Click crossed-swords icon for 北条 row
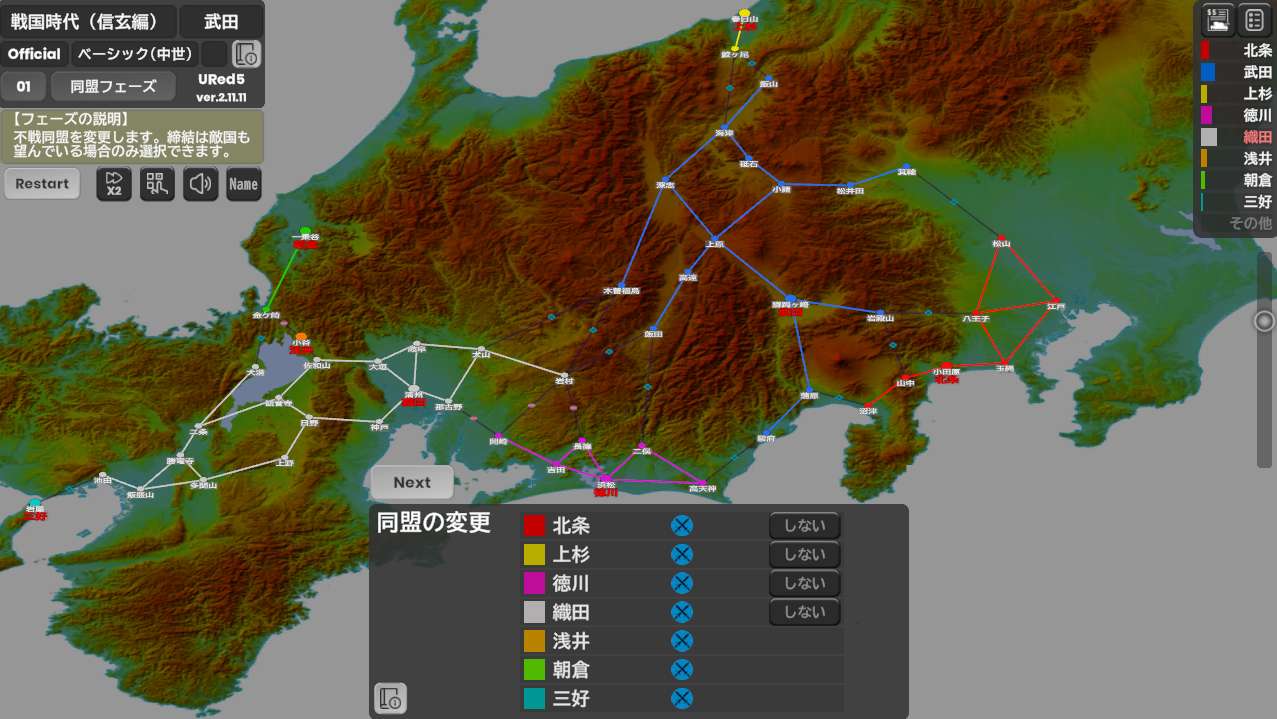 [682, 526]
